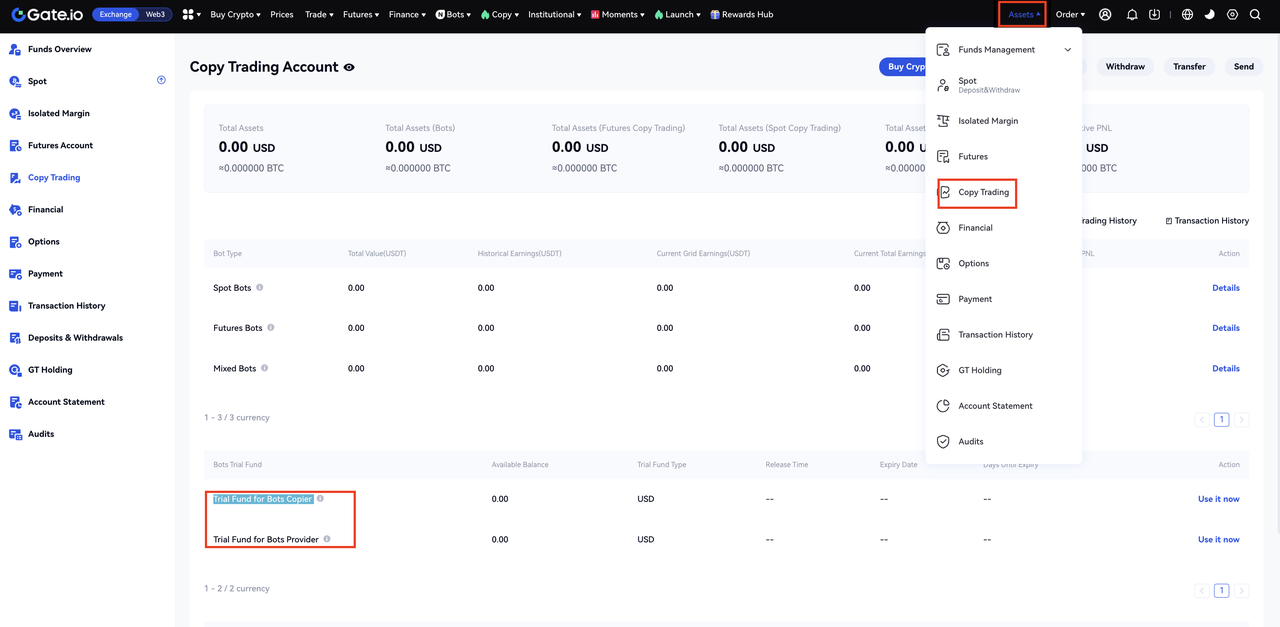Click the Withdraw button

click(1125, 67)
